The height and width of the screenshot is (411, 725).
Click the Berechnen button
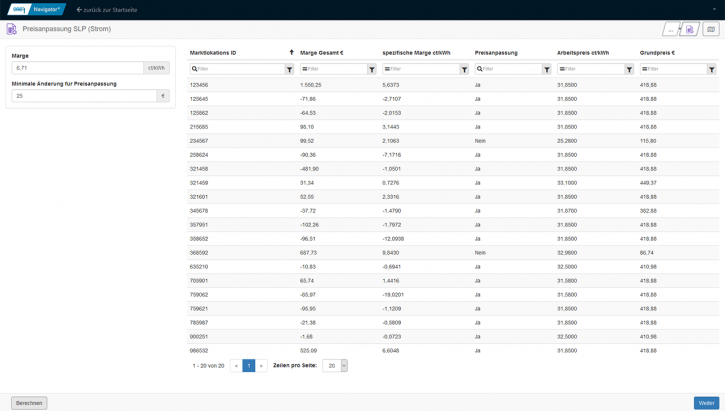pos(29,403)
